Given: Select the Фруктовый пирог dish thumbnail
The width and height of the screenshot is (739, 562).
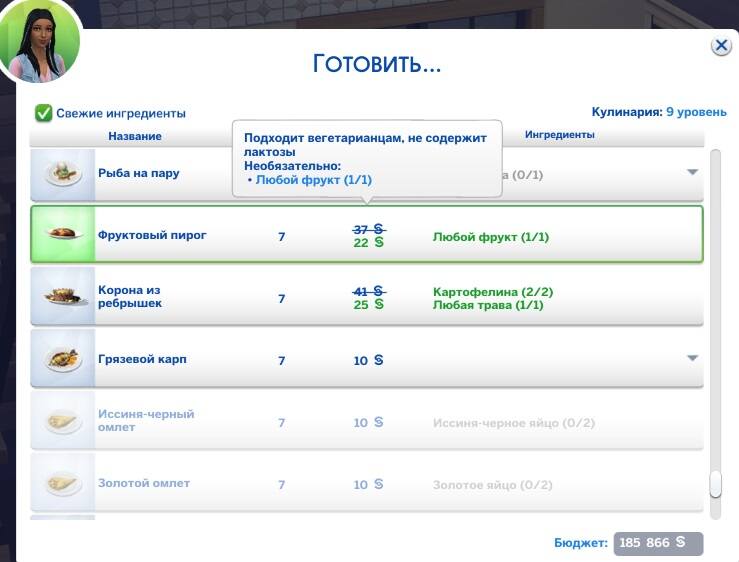Looking at the screenshot, I should 63,234.
